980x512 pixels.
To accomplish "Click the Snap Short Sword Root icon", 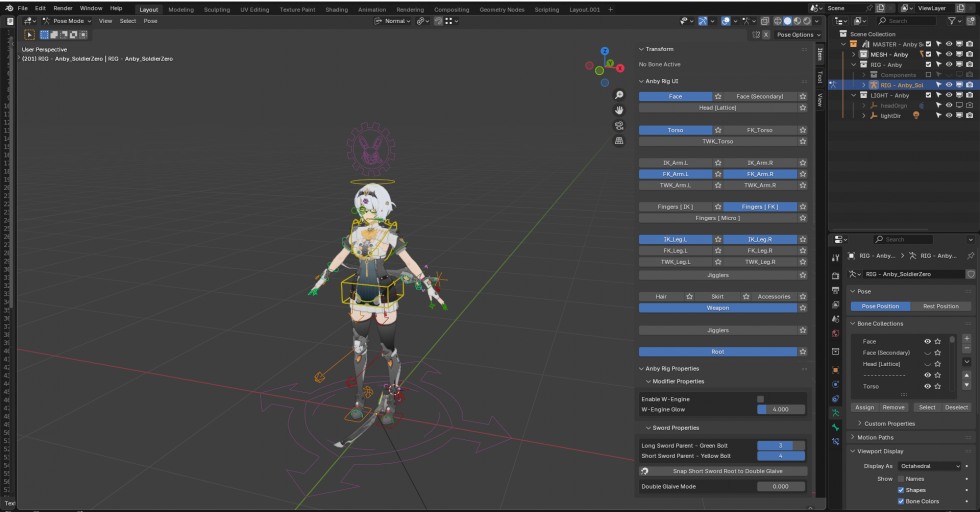I will (x=645, y=471).
